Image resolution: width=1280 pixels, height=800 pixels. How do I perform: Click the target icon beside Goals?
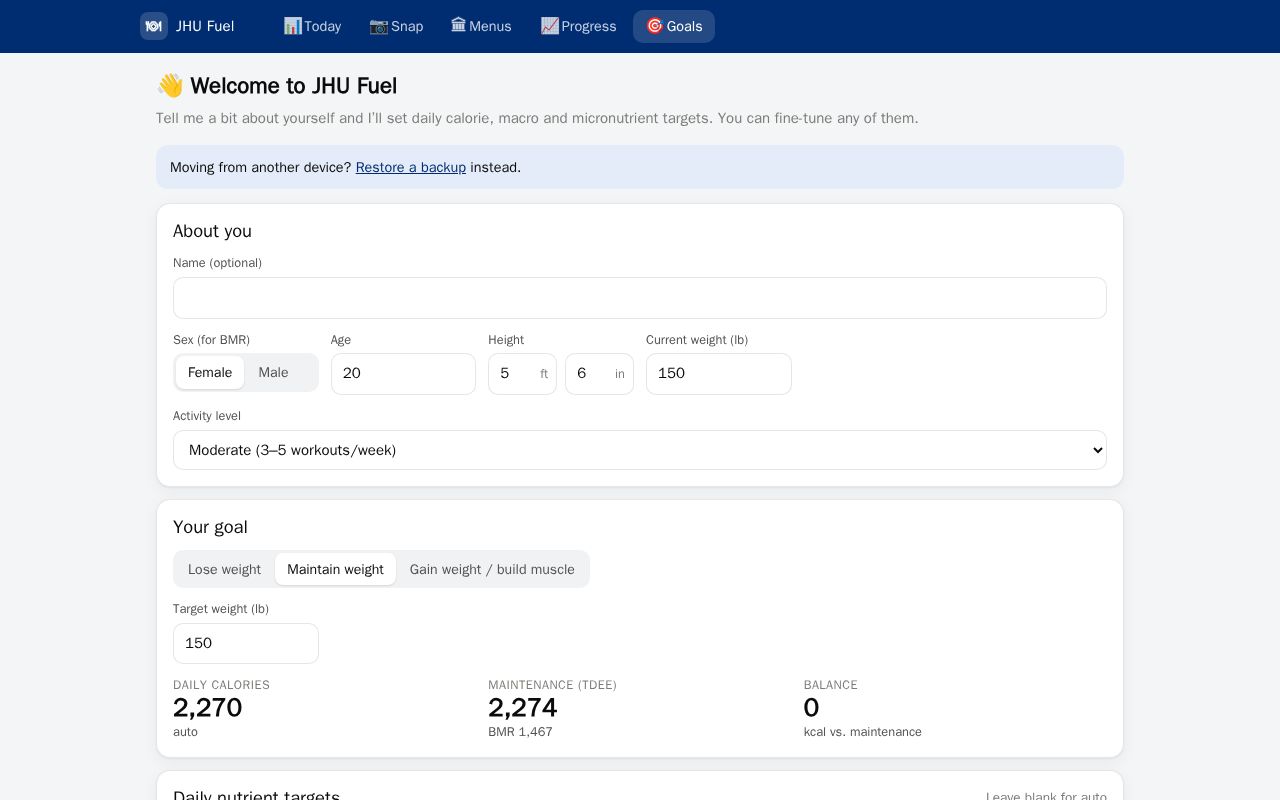click(655, 26)
